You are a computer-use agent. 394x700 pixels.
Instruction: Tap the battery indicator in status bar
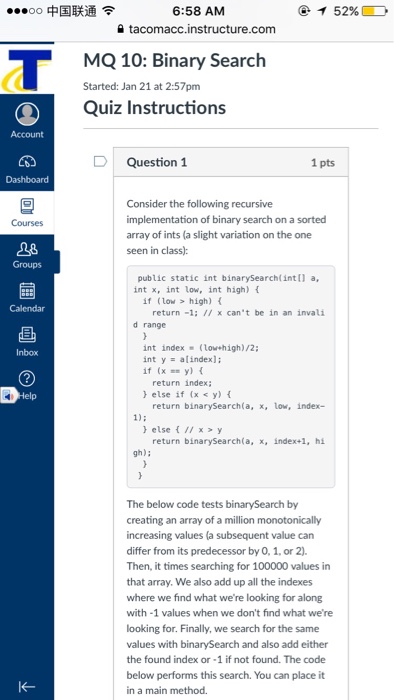coord(374,11)
